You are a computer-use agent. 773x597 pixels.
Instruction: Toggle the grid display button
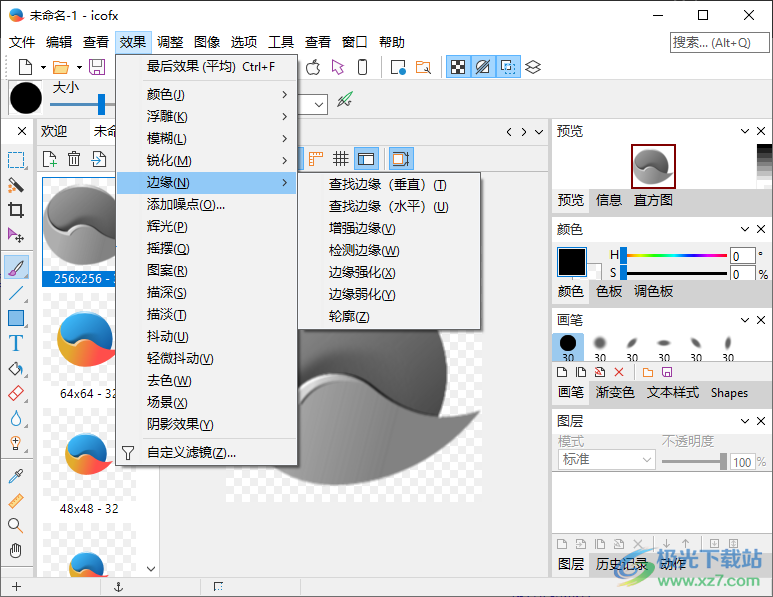click(341, 159)
